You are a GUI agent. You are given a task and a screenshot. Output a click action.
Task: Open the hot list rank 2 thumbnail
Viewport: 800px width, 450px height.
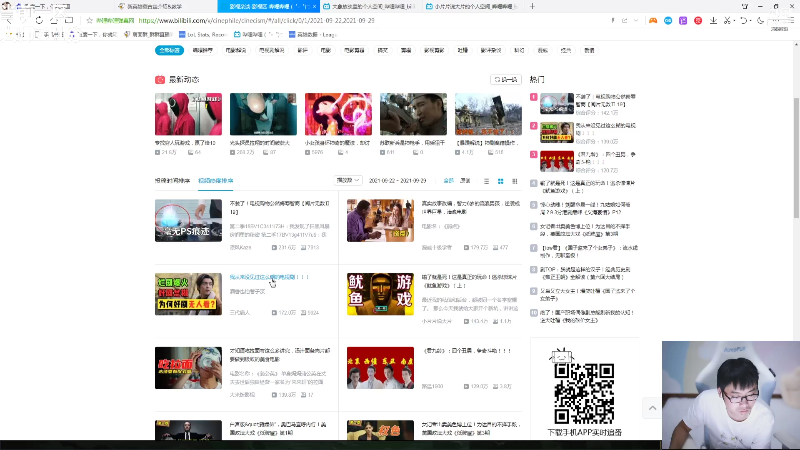coord(557,133)
